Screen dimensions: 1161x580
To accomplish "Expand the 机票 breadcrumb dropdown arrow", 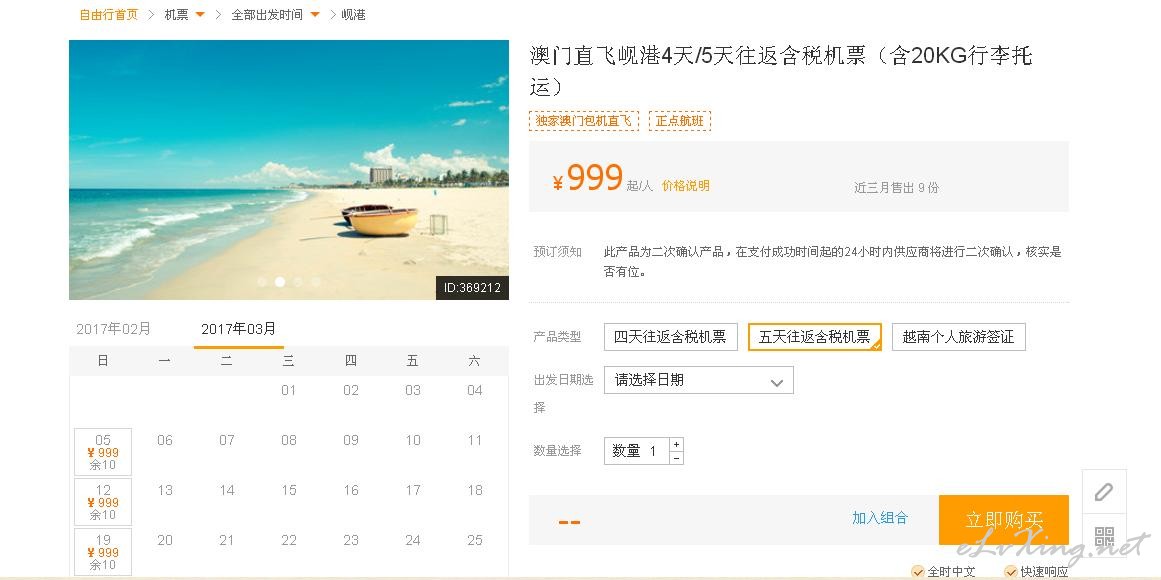I will pos(200,15).
